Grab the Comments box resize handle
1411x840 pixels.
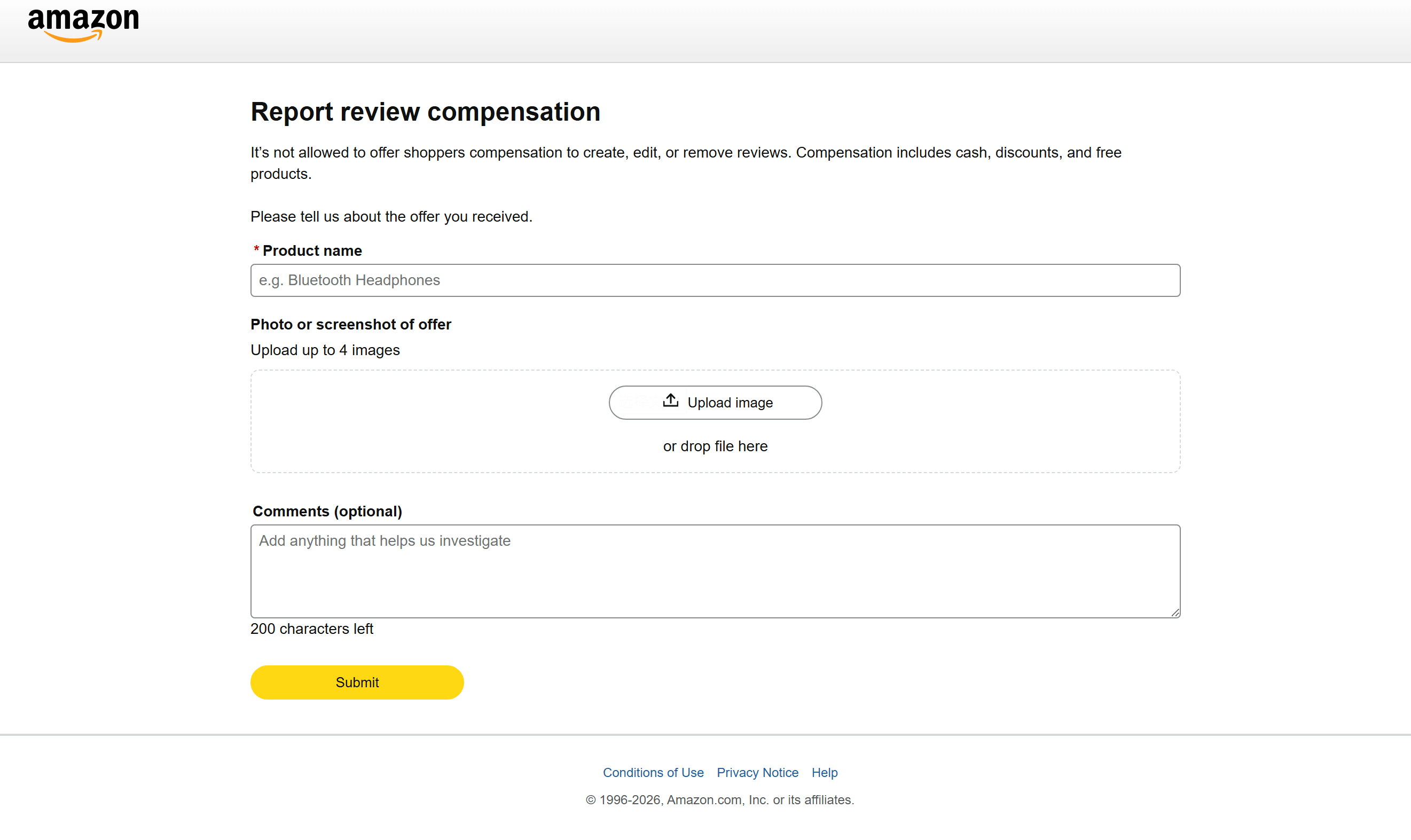pyautogui.click(x=1175, y=613)
